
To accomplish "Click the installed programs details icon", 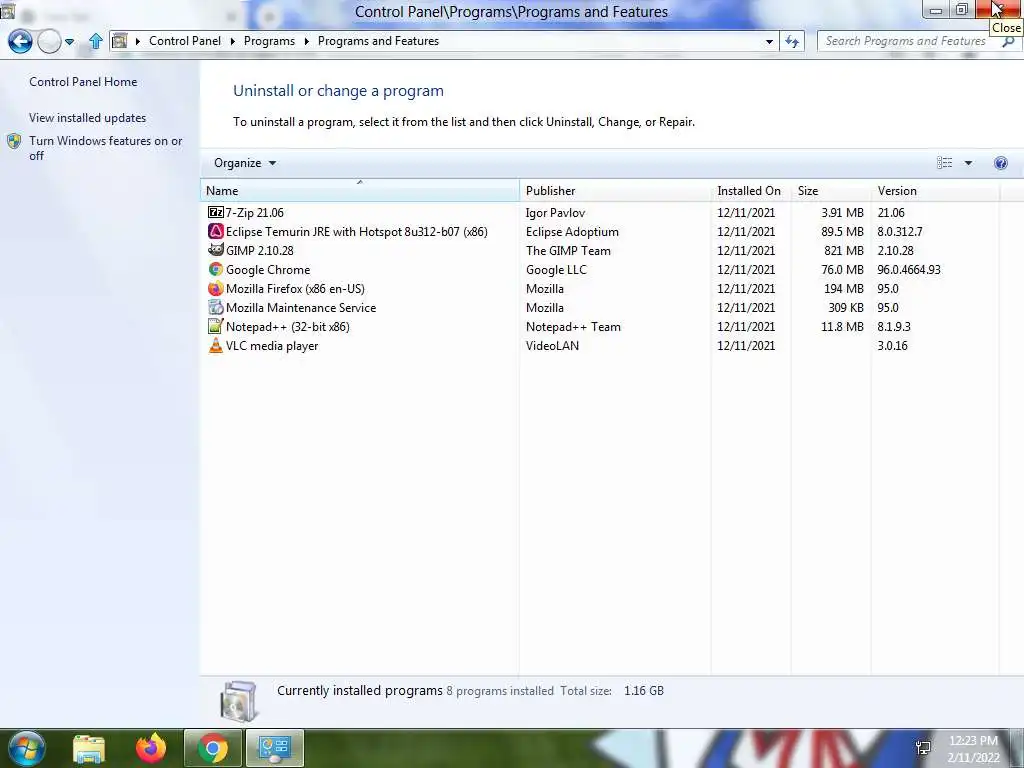I will tap(239, 701).
